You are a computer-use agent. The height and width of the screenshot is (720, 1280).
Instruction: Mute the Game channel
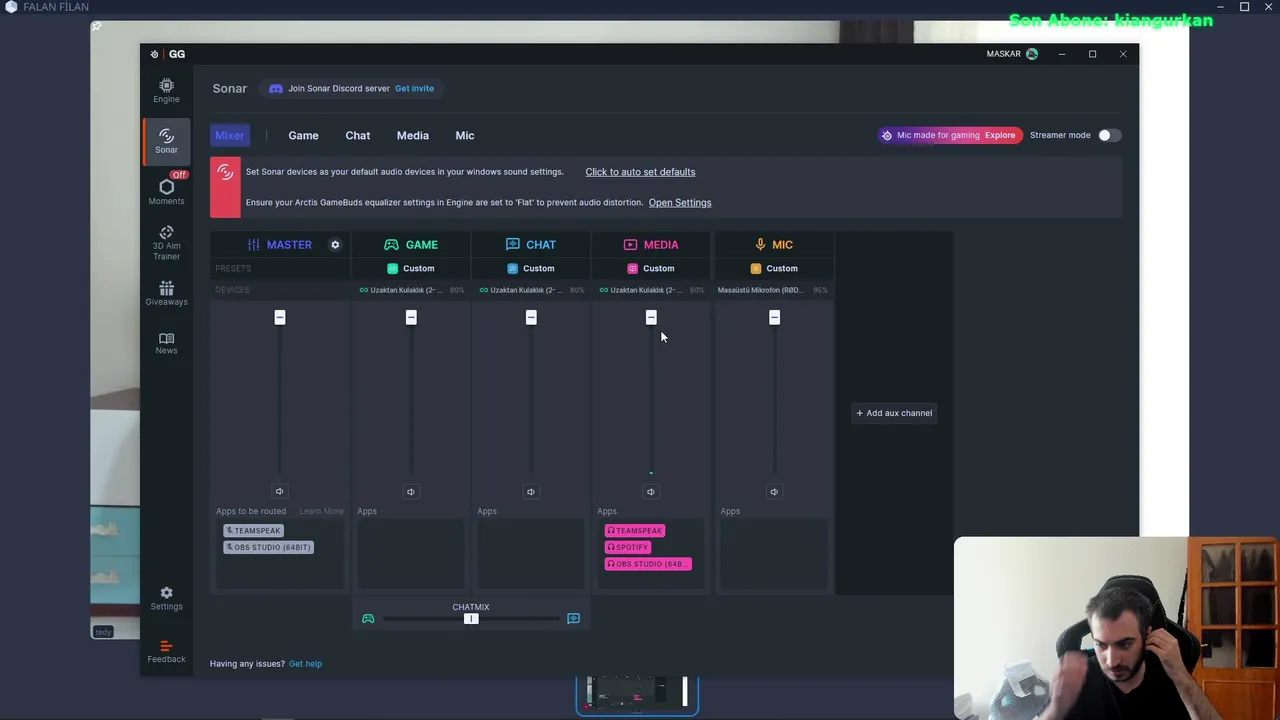(411, 491)
